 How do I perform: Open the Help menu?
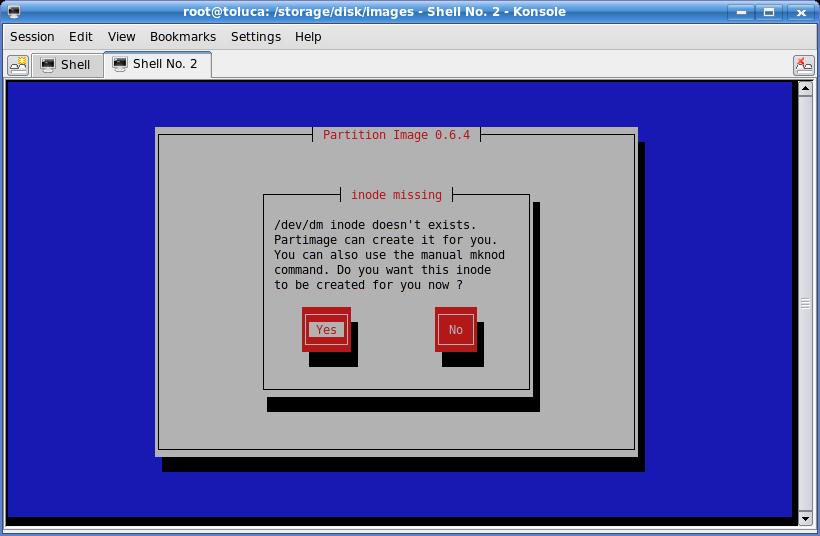pos(308,37)
